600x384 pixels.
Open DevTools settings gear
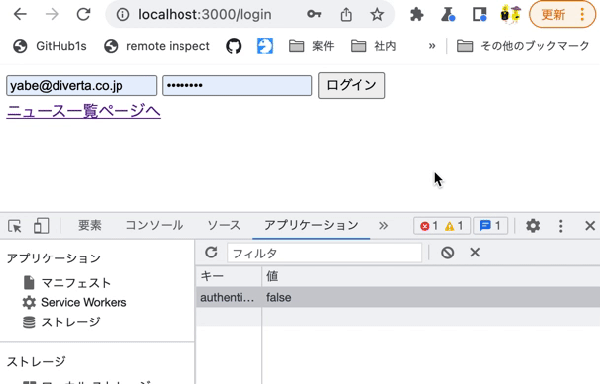pyautogui.click(x=533, y=226)
